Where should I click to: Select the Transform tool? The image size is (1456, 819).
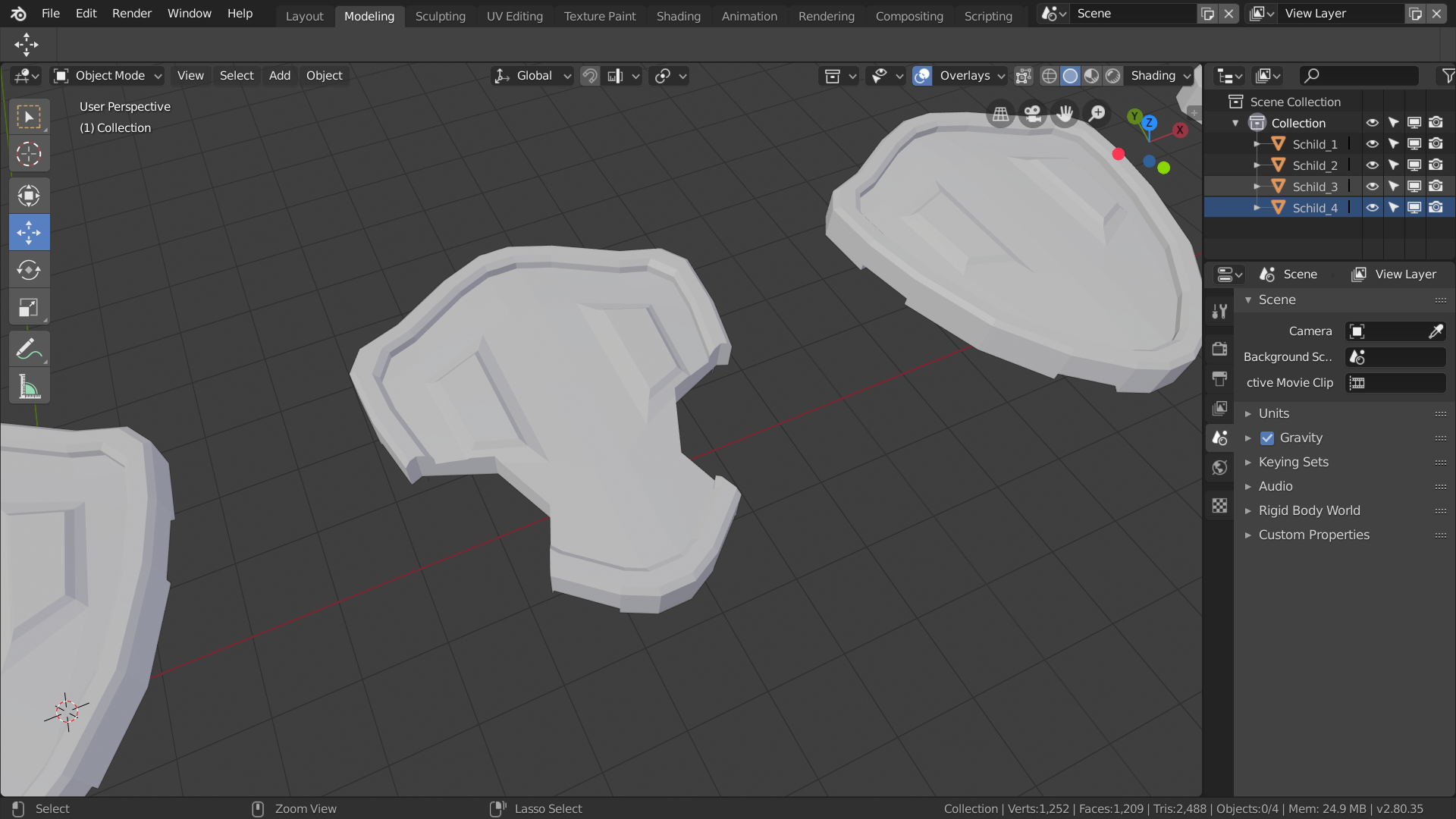29,196
